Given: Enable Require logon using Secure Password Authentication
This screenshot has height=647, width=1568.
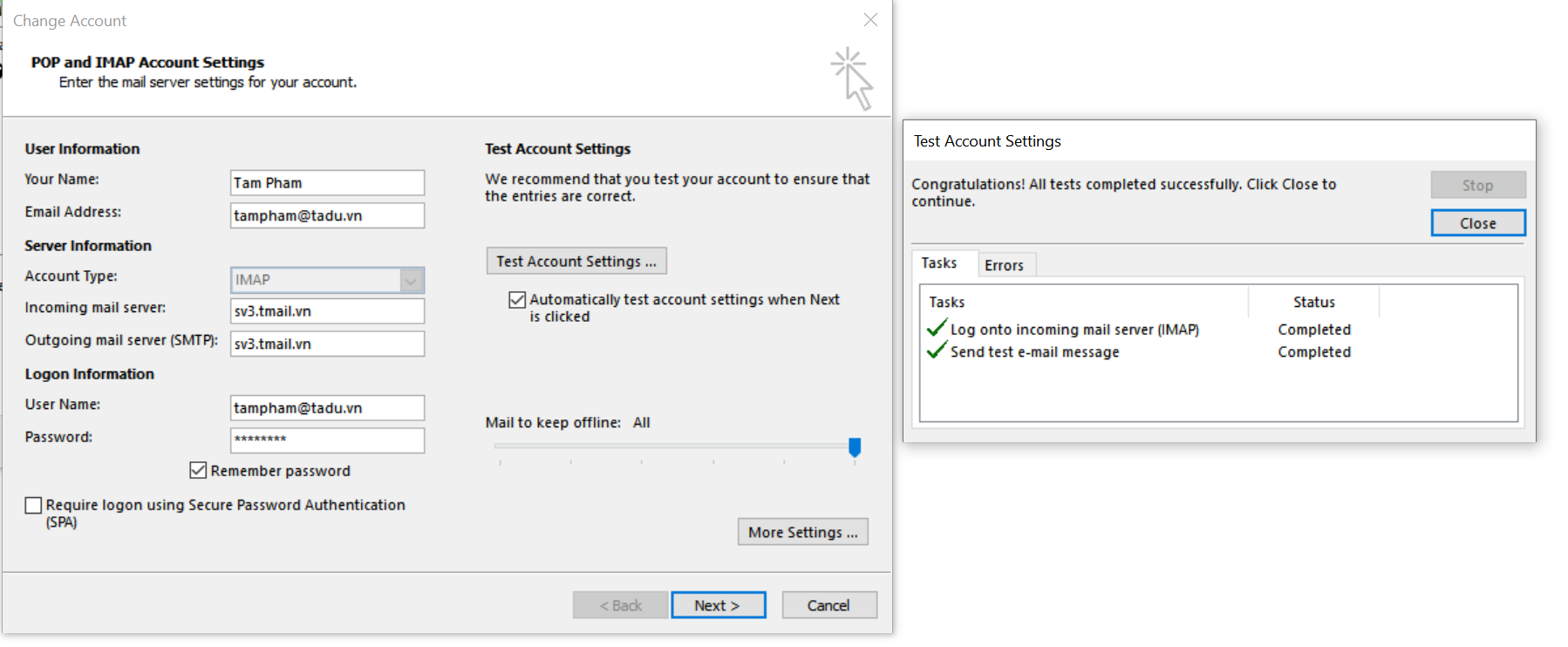Looking at the screenshot, I should pos(34,505).
